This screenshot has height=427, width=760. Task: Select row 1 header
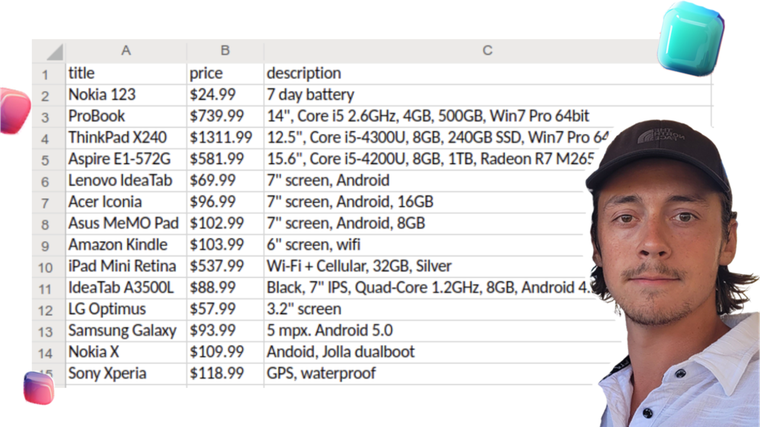click(x=46, y=74)
